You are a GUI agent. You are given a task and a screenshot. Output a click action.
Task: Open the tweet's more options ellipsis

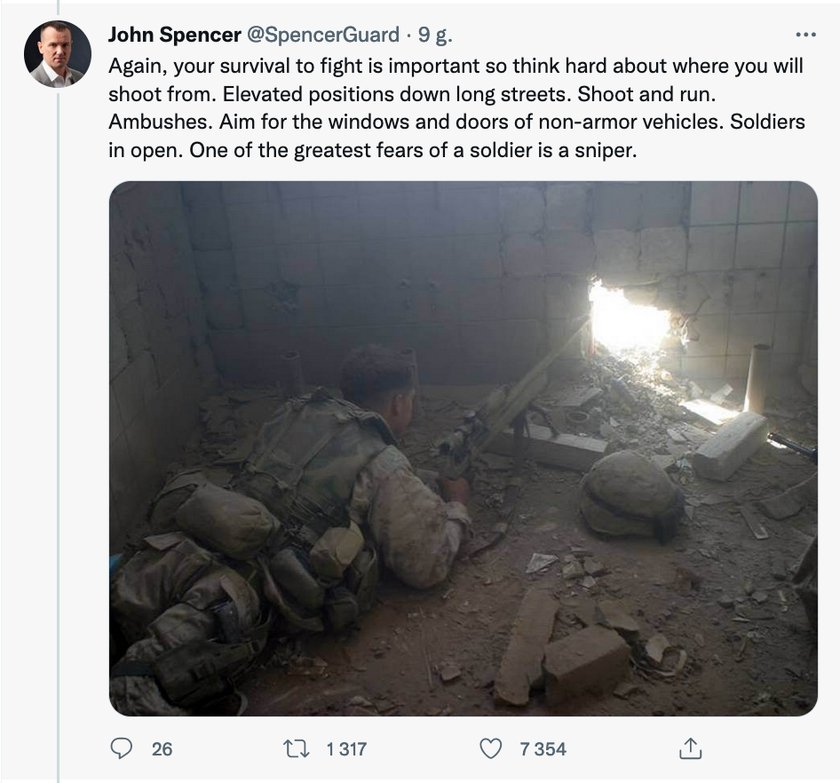[x=805, y=35]
